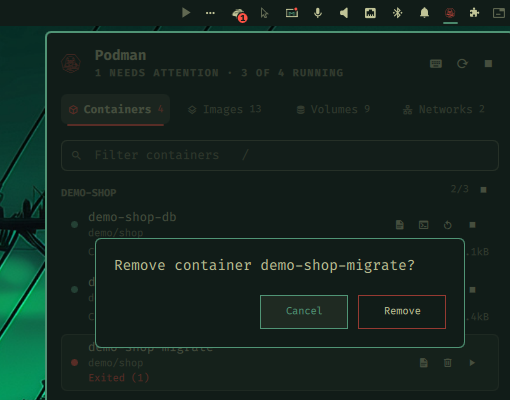Confirm with the Remove button
Viewport: 510px width, 400px height.
point(402,312)
